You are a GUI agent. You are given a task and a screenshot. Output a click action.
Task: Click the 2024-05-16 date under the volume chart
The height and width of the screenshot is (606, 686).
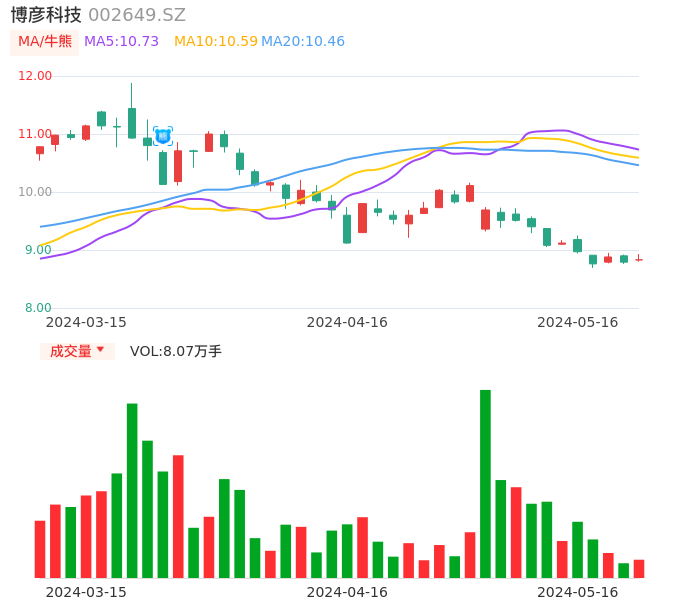click(x=578, y=592)
